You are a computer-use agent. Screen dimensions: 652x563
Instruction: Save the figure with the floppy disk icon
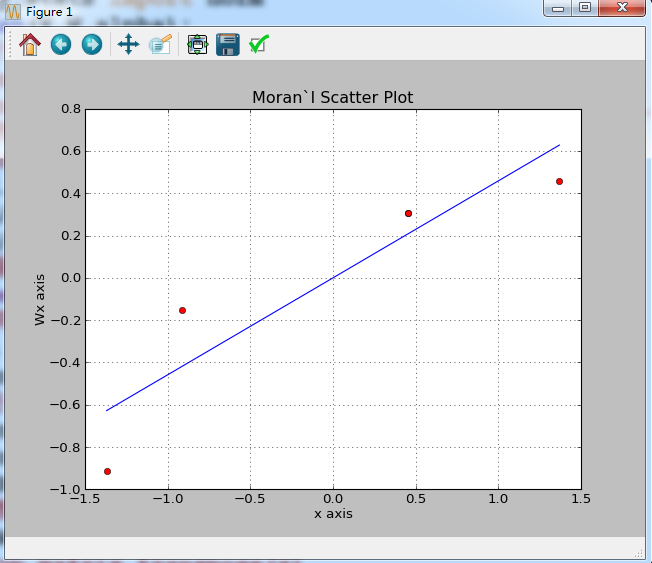click(227, 44)
